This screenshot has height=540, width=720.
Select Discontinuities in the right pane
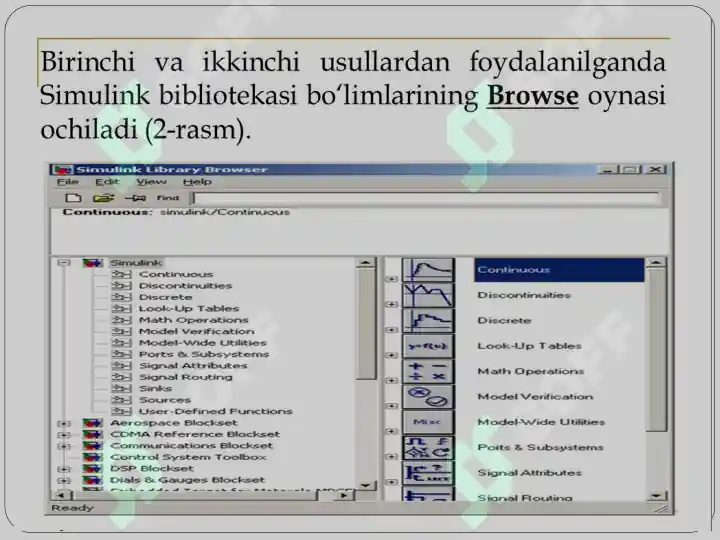tap(524, 295)
